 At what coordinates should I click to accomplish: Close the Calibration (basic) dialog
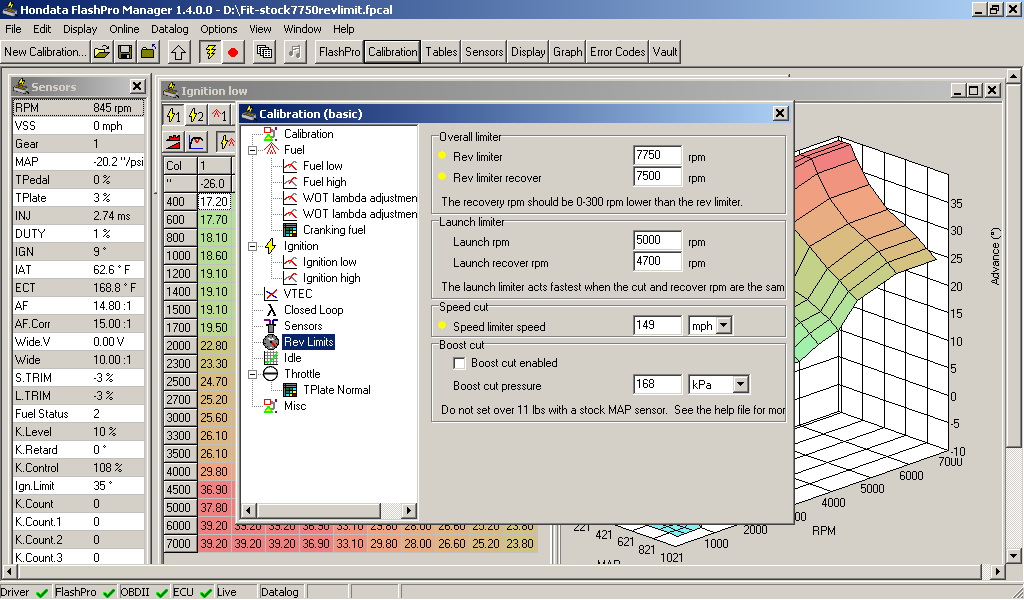tap(780, 114)
